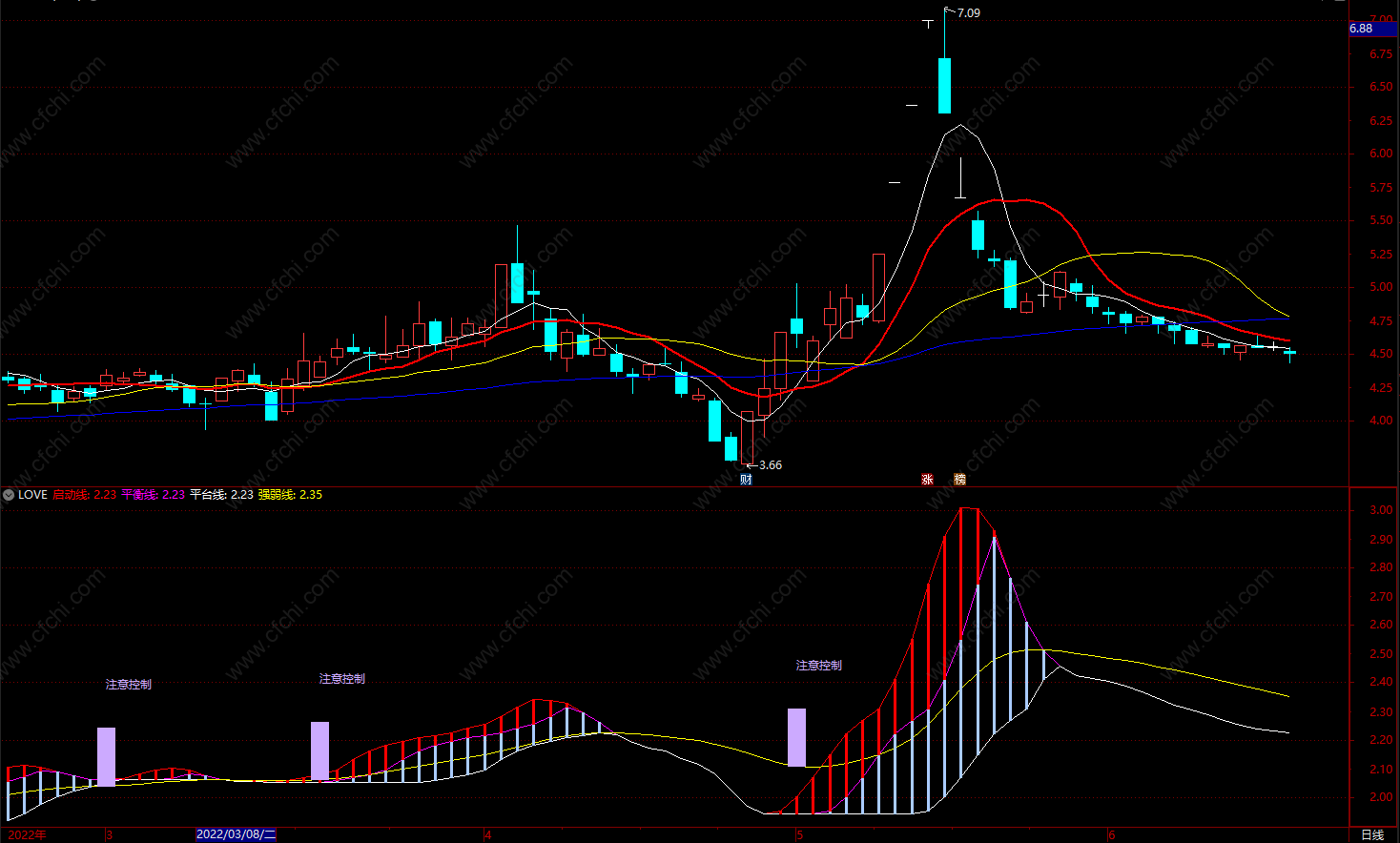This screenshot has width=1400, height=843.
Task: Click month 3 marker on time axis
Action: pyautogui.click(x=110, y=834)
